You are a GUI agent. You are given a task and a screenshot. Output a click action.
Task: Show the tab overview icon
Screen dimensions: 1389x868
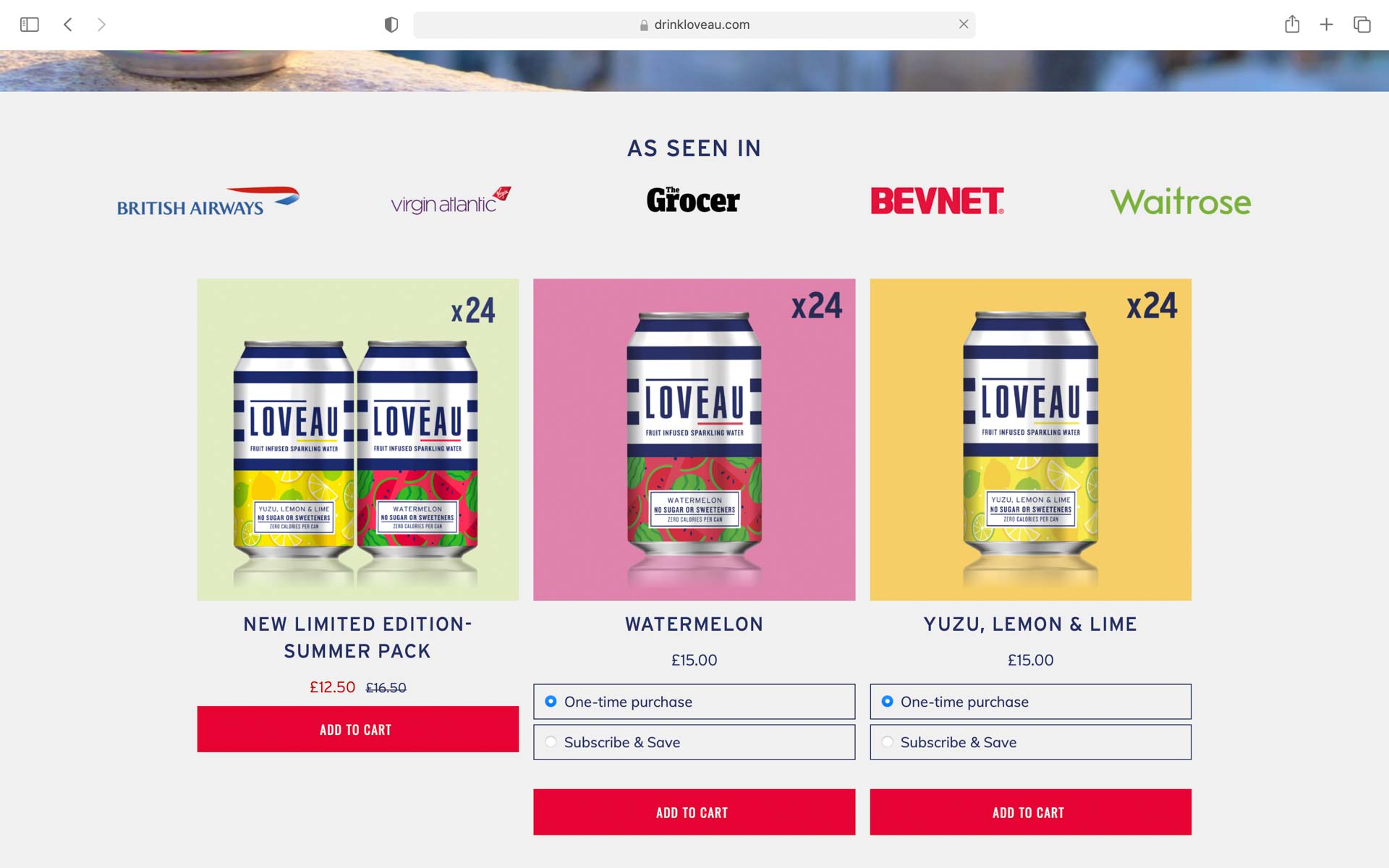click(x=1362, y=25)
